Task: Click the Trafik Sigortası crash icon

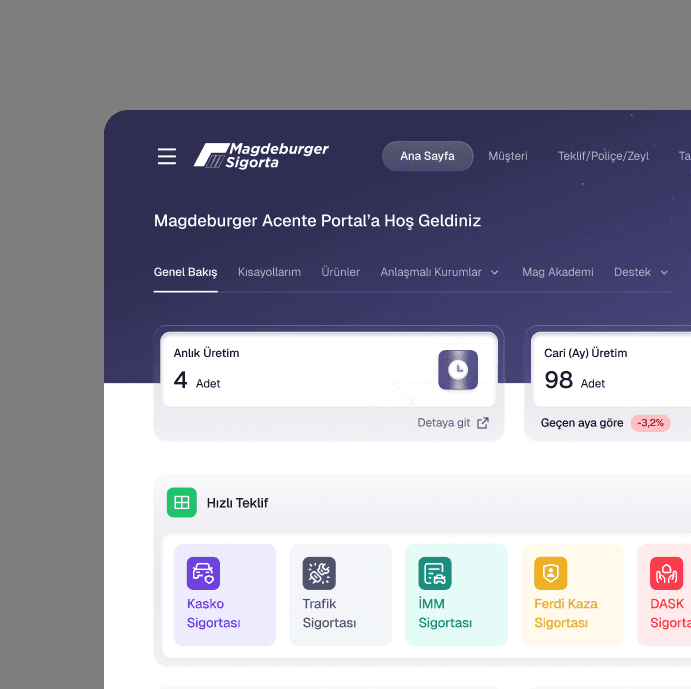Action: tap(319, 573)
